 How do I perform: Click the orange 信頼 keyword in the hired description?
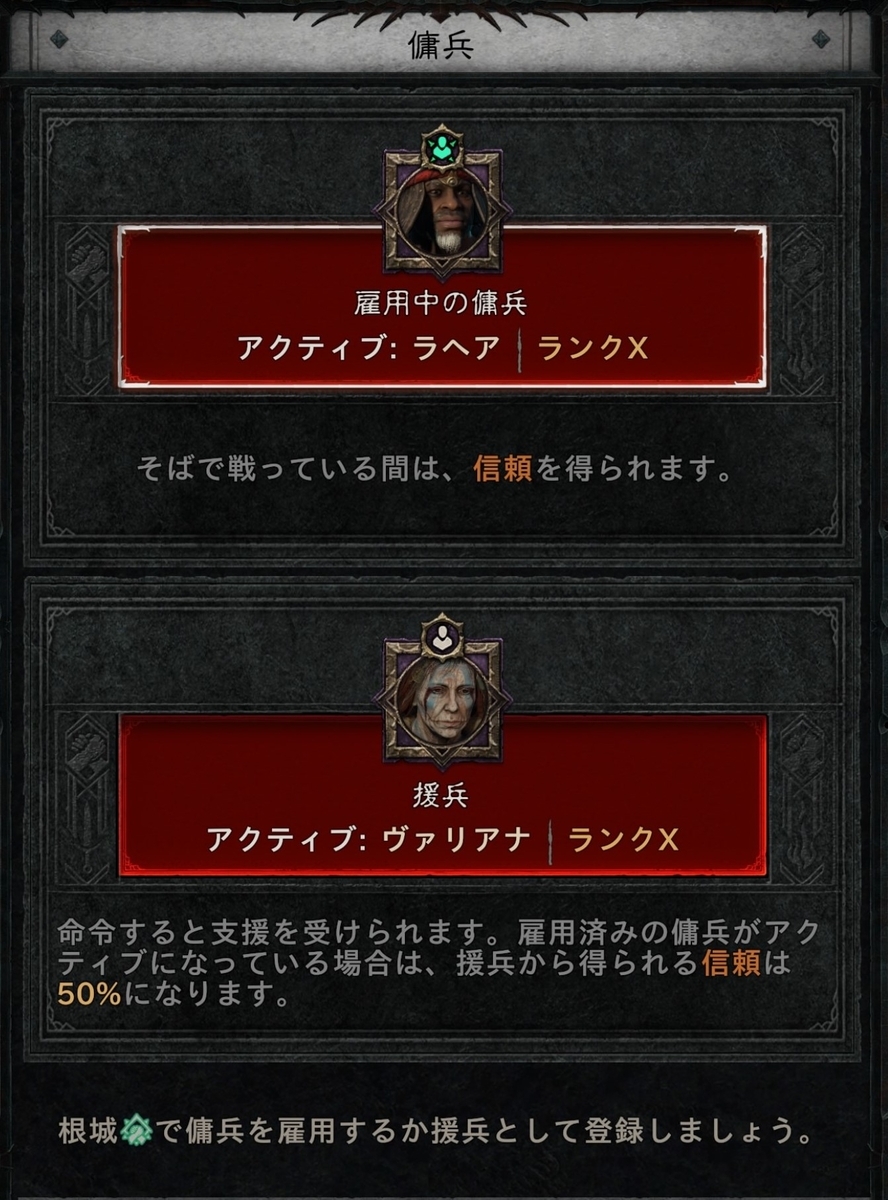tap(503, 470)
